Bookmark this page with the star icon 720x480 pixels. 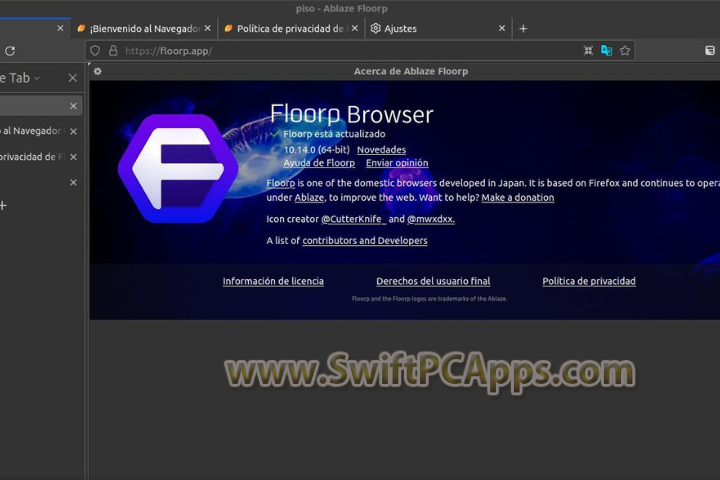pos(625,51)
